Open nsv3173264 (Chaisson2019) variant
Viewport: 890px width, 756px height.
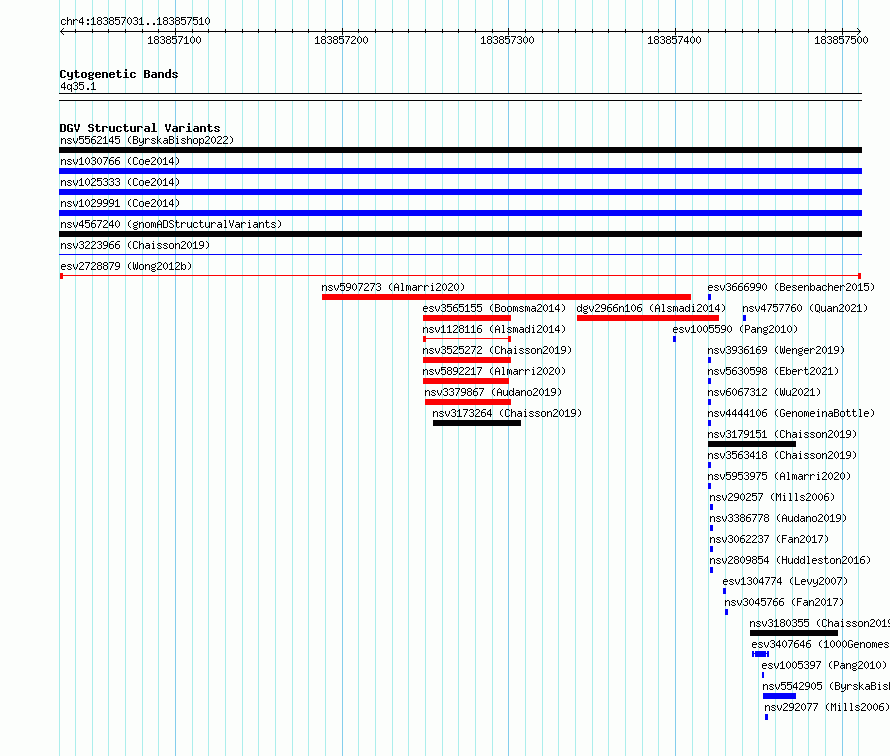507,413
